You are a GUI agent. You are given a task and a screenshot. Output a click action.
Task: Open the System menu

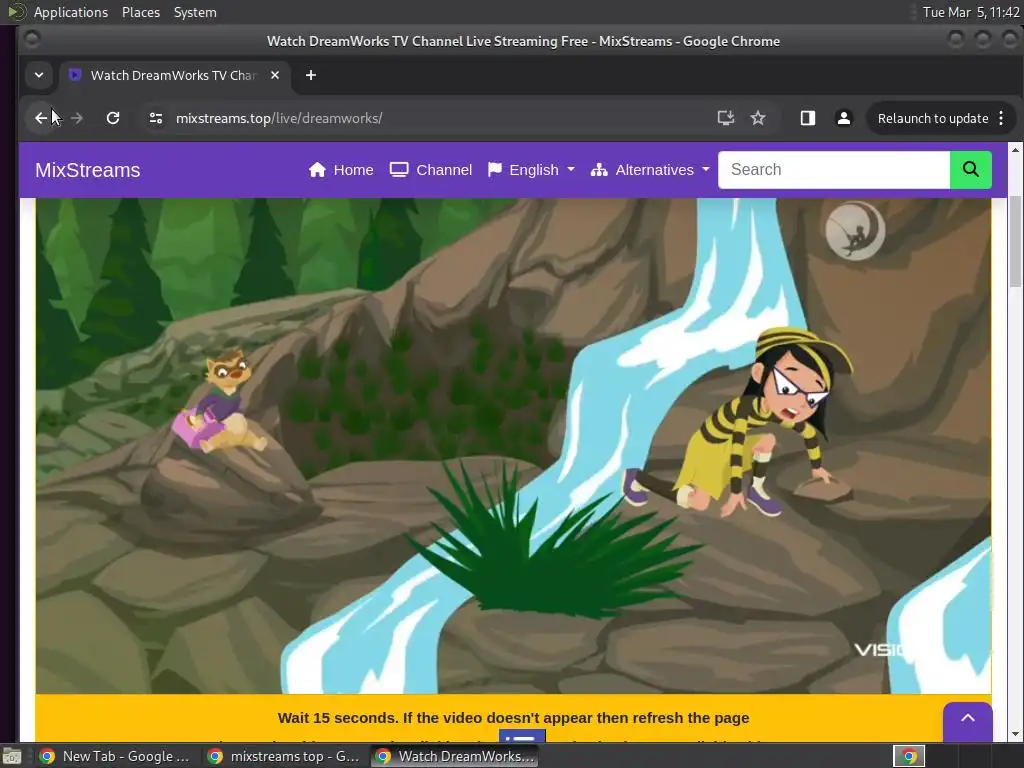[195, 12]
